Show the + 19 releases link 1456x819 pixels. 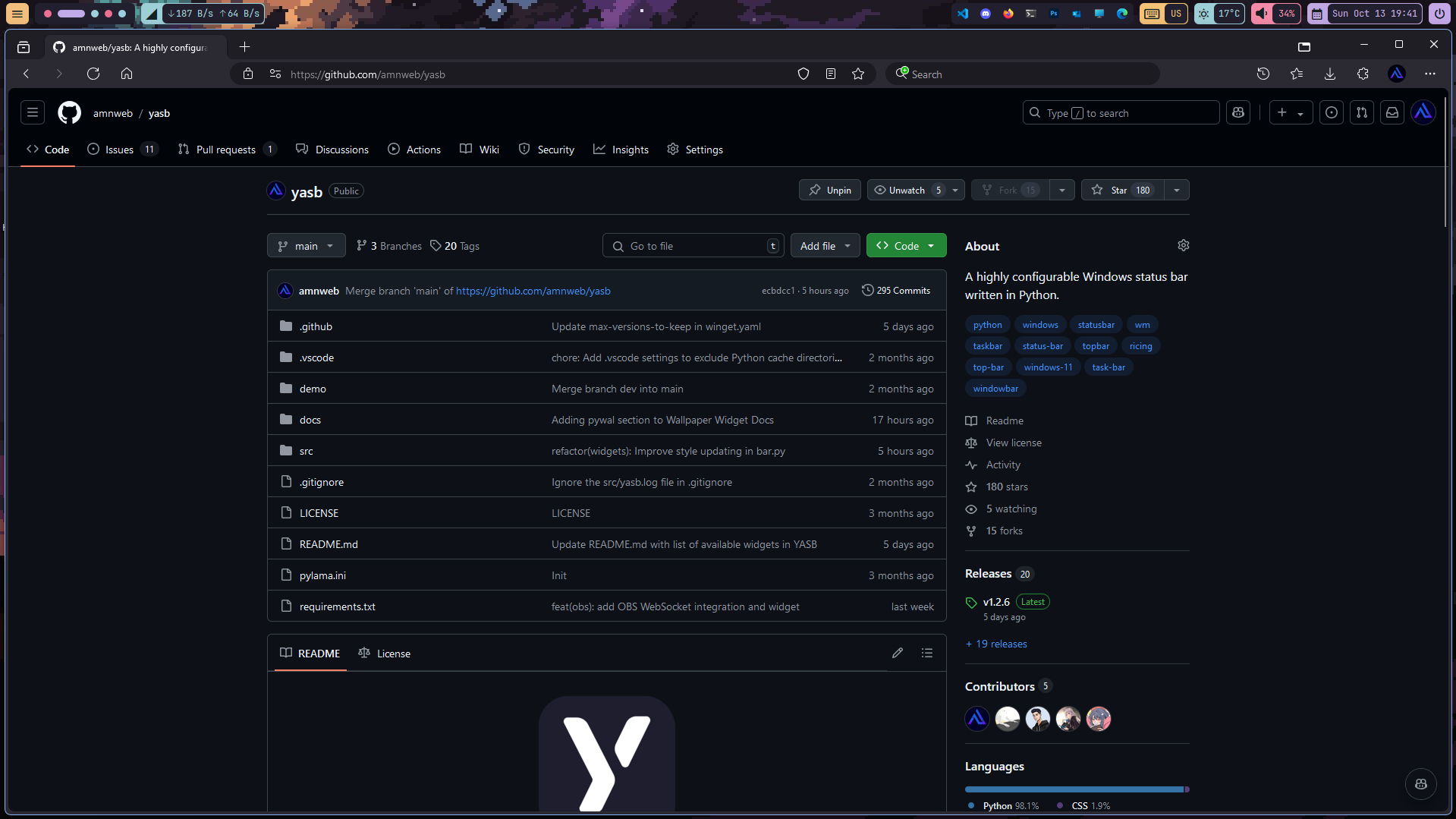click(996, 644)
